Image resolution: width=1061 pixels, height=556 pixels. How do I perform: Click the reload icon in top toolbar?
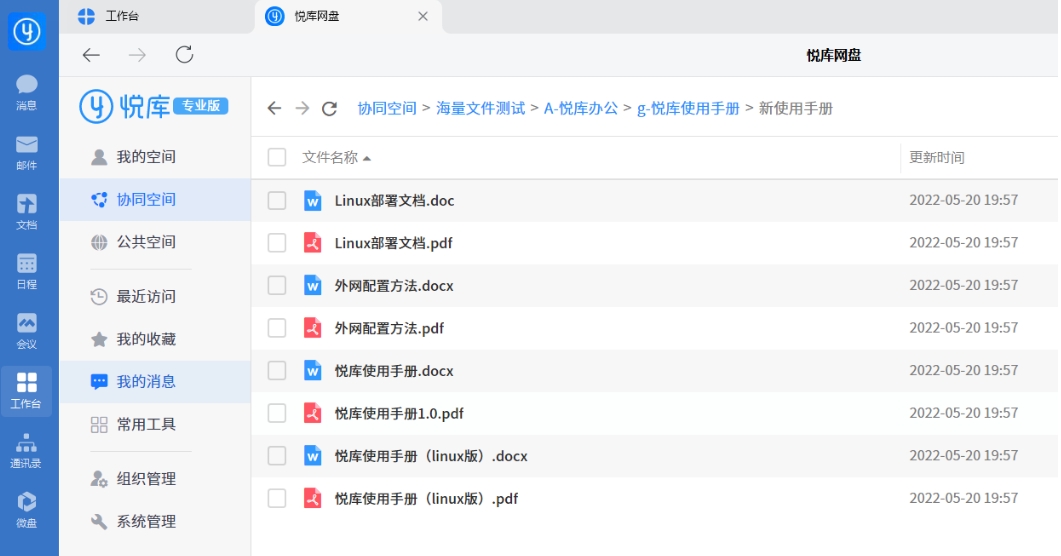(x=184, y=55)
